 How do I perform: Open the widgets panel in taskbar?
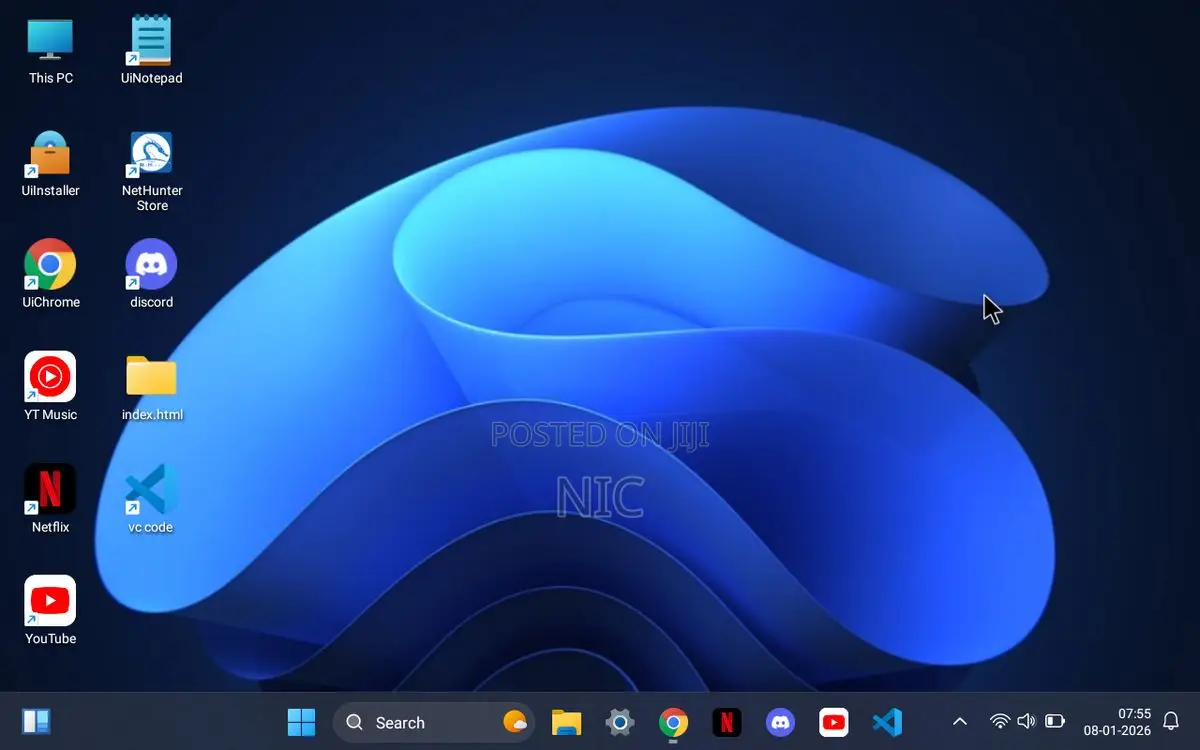point(36,722)
